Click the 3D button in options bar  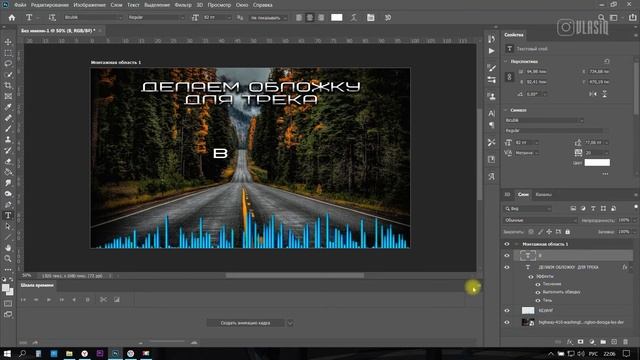(388, 18)
